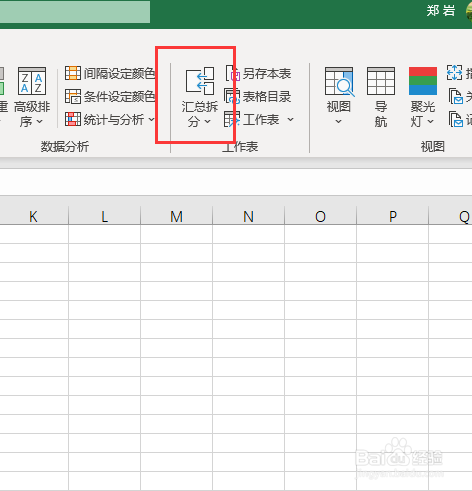This screenshot has width=472, height=491.
Task: Select column L header
Action: tap(104, 216)
